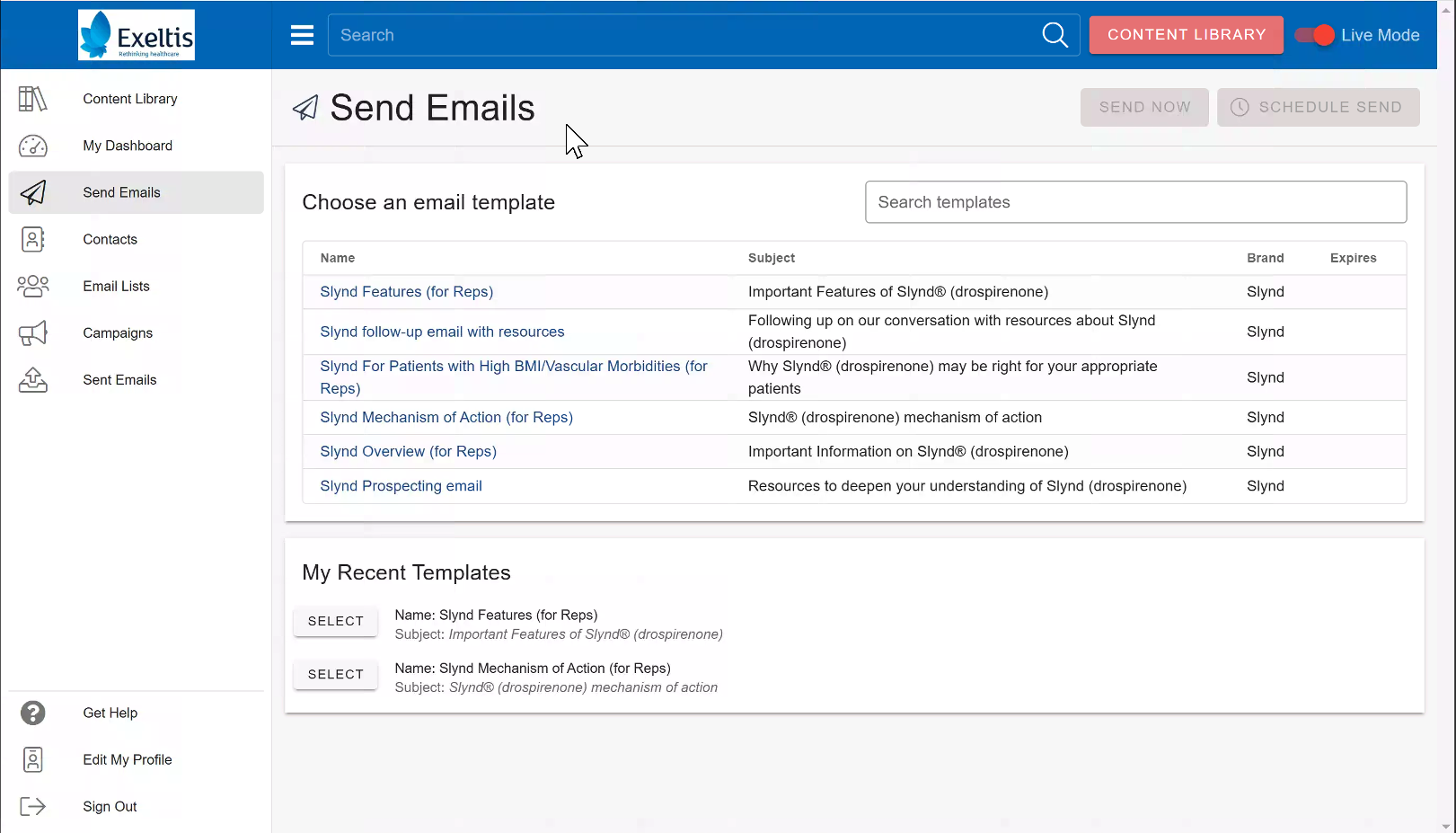
Task: Click the clock icon in Schedule Send
Action: point(1240,107)
